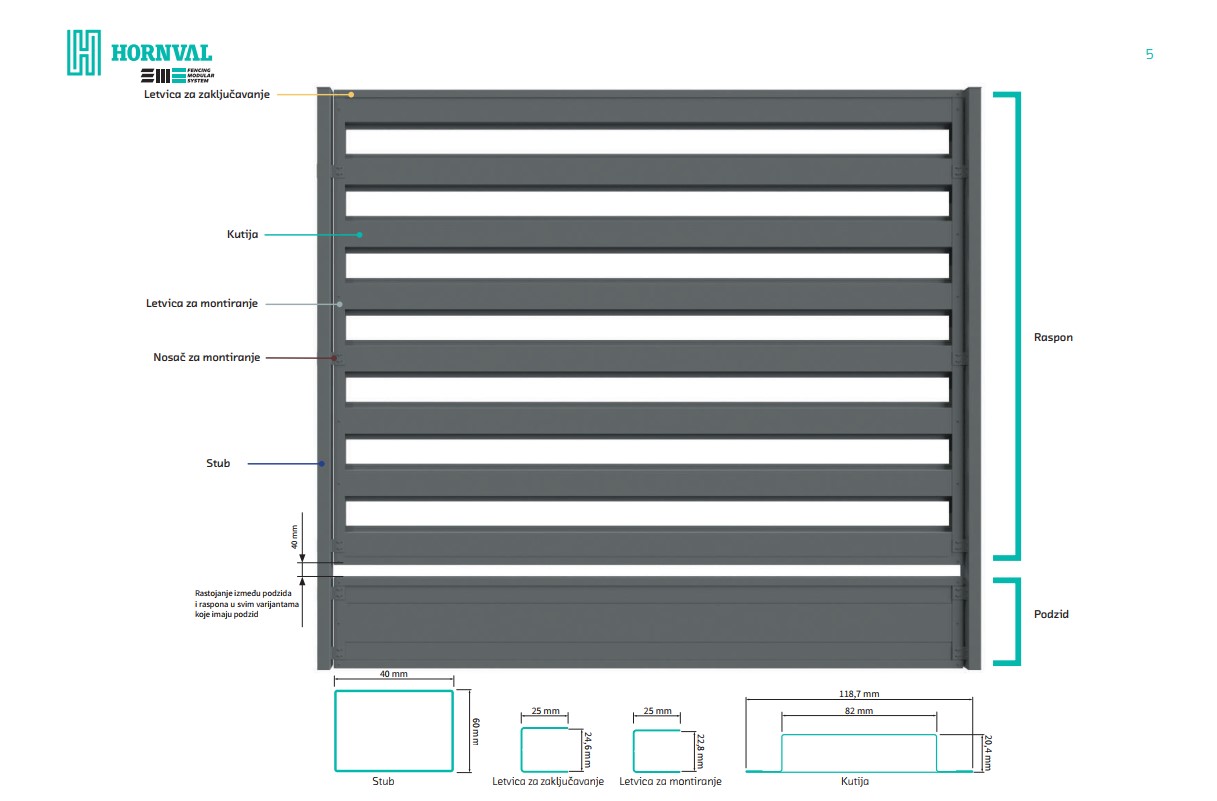Select the mounting slat cross-section above its caption

click(657, 749)
